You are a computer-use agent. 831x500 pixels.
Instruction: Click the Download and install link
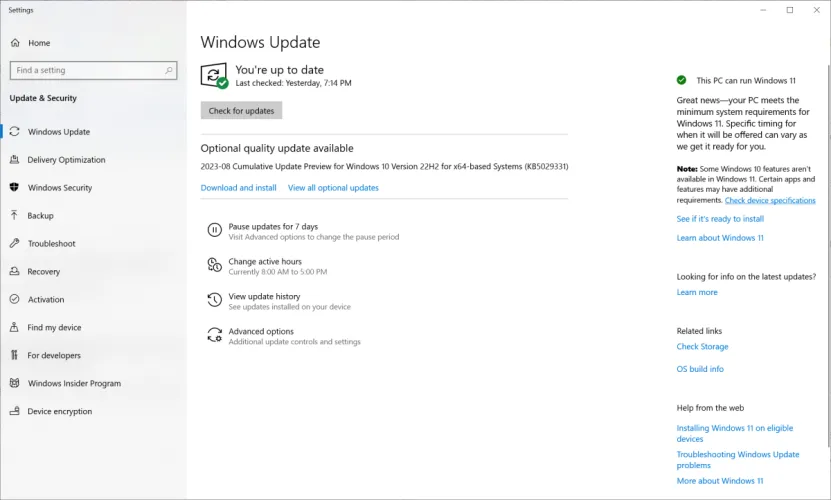[238, 188]
